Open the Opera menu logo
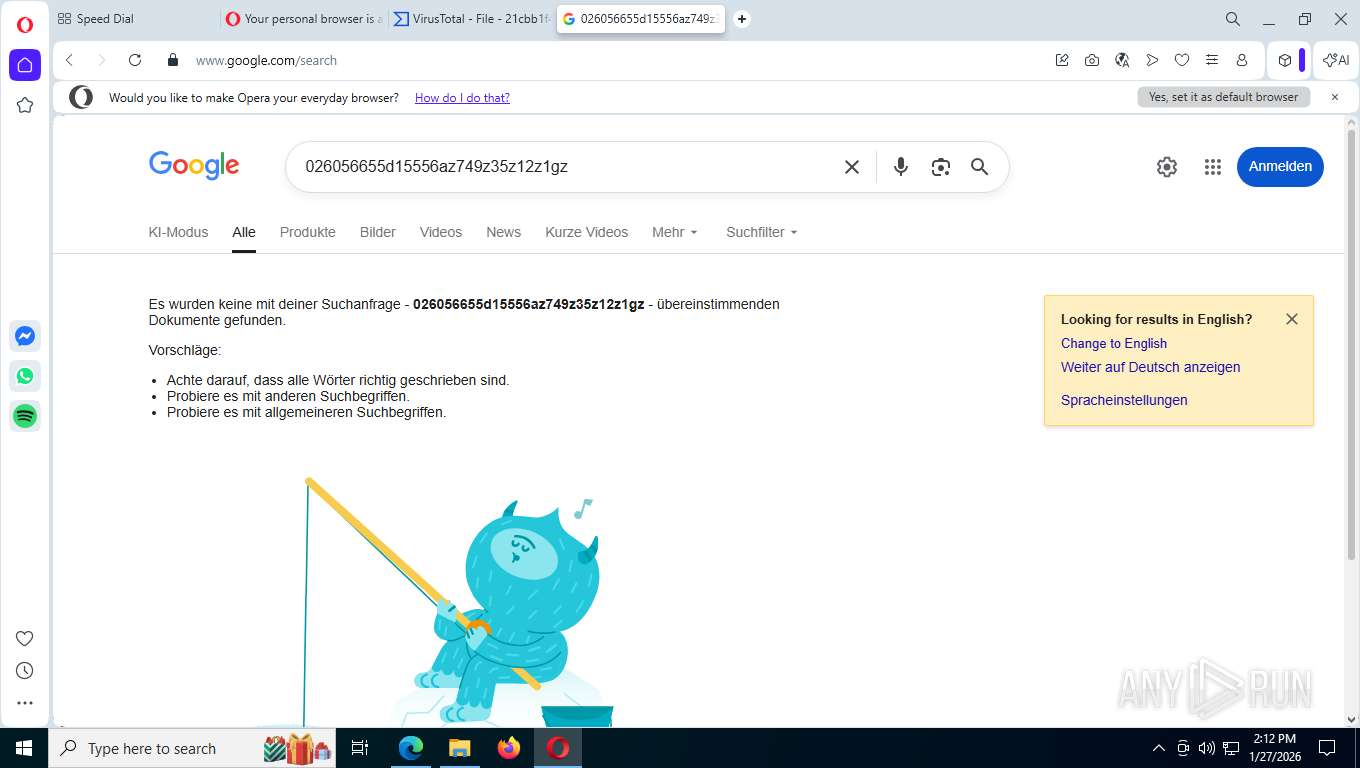 [25, 25]
